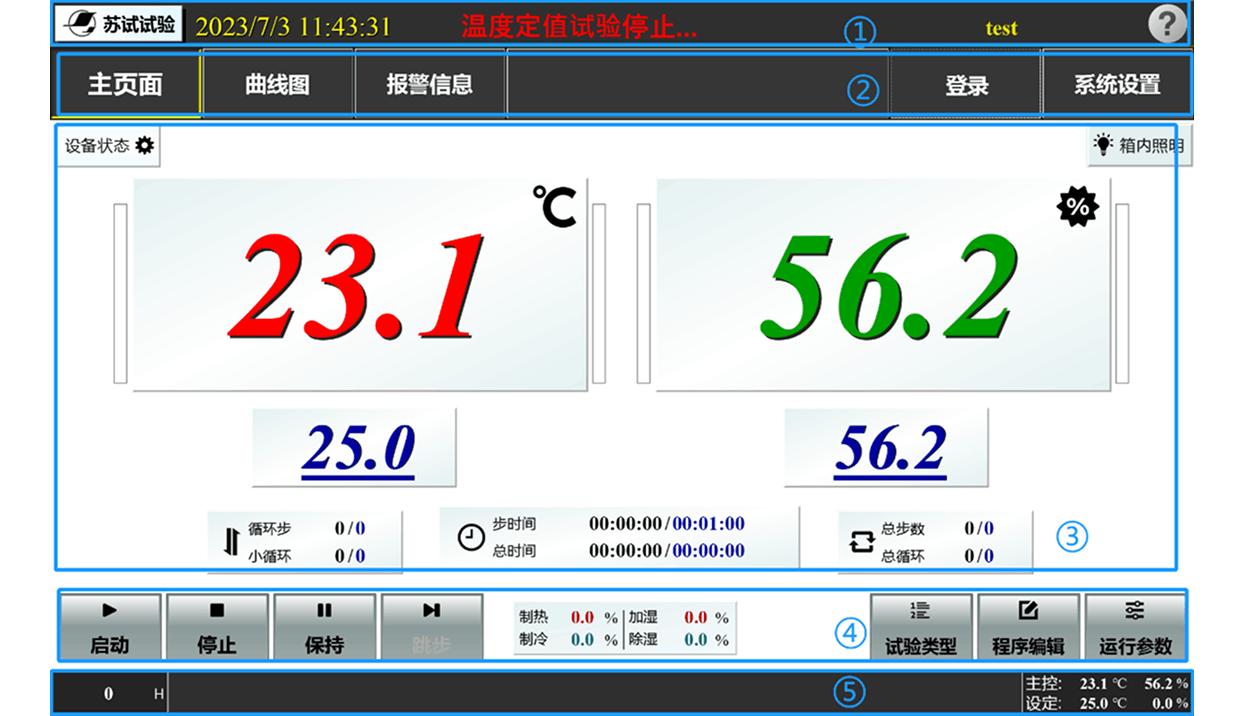The width and height of the screenshot is (1244, 716).
Task: Click the 苏试试验 logo
Action: 119,25
